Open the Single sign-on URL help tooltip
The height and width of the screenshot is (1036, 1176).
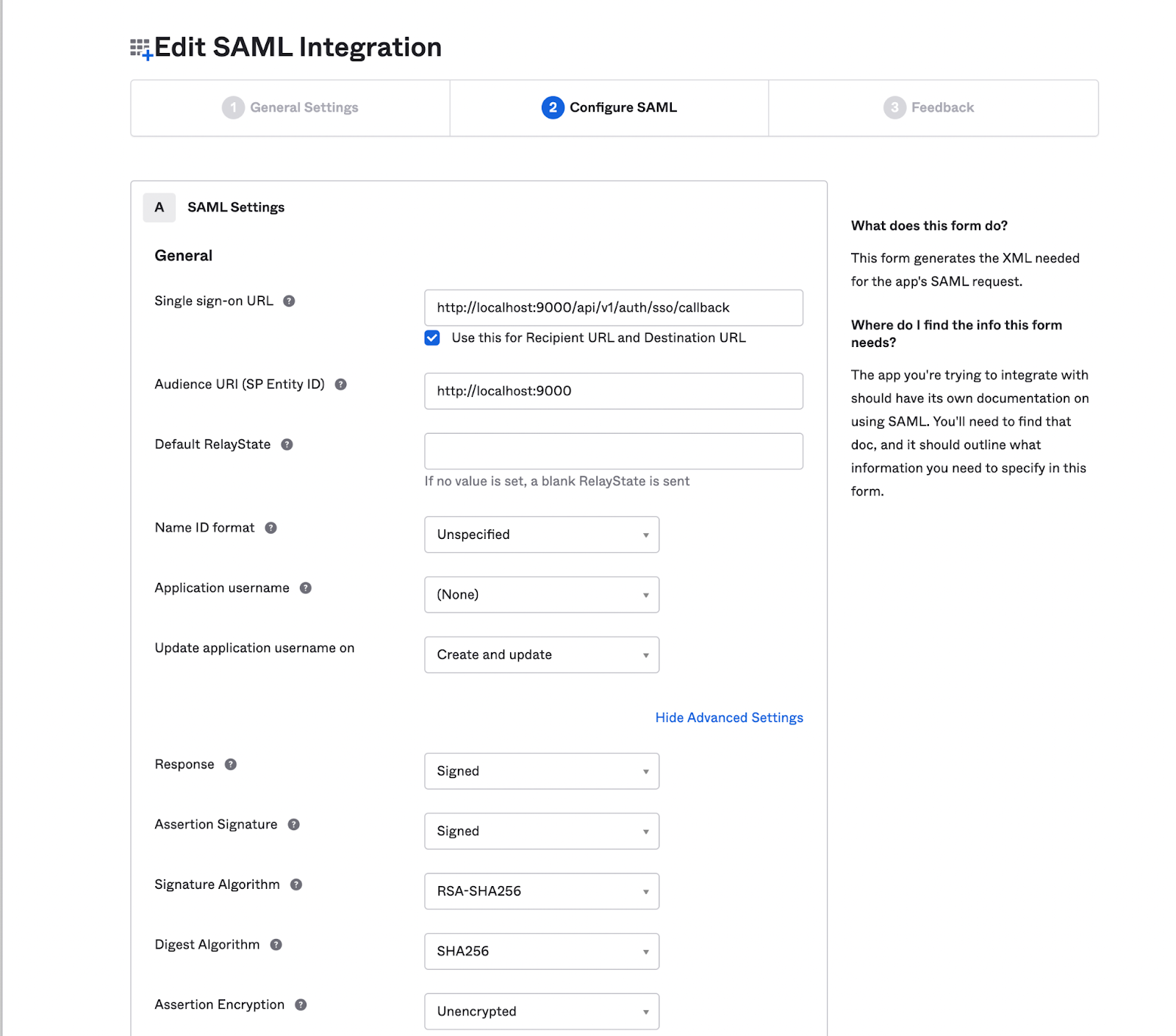(x=289, y=300)
